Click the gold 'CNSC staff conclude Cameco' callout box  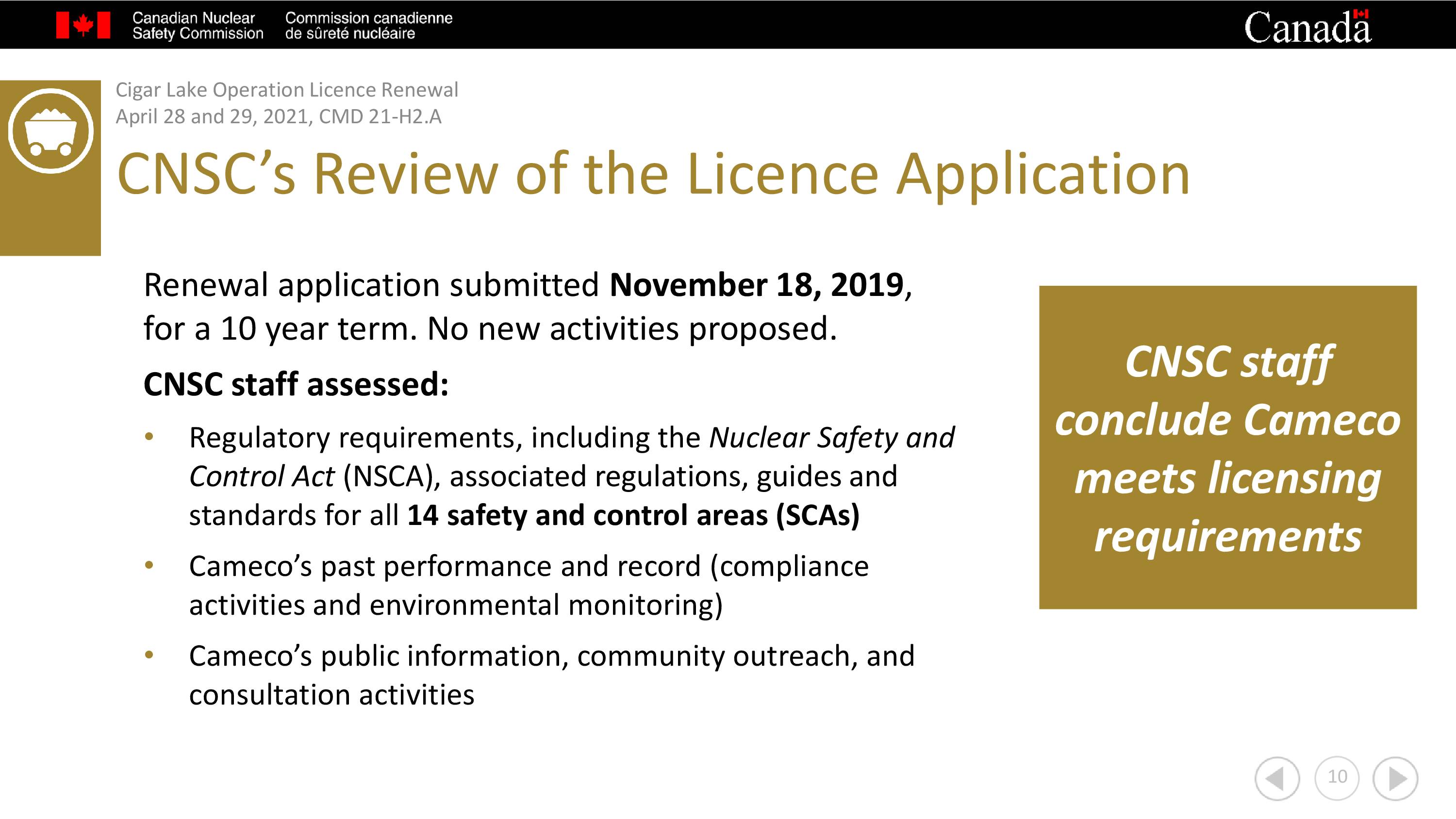point(1228,447)
